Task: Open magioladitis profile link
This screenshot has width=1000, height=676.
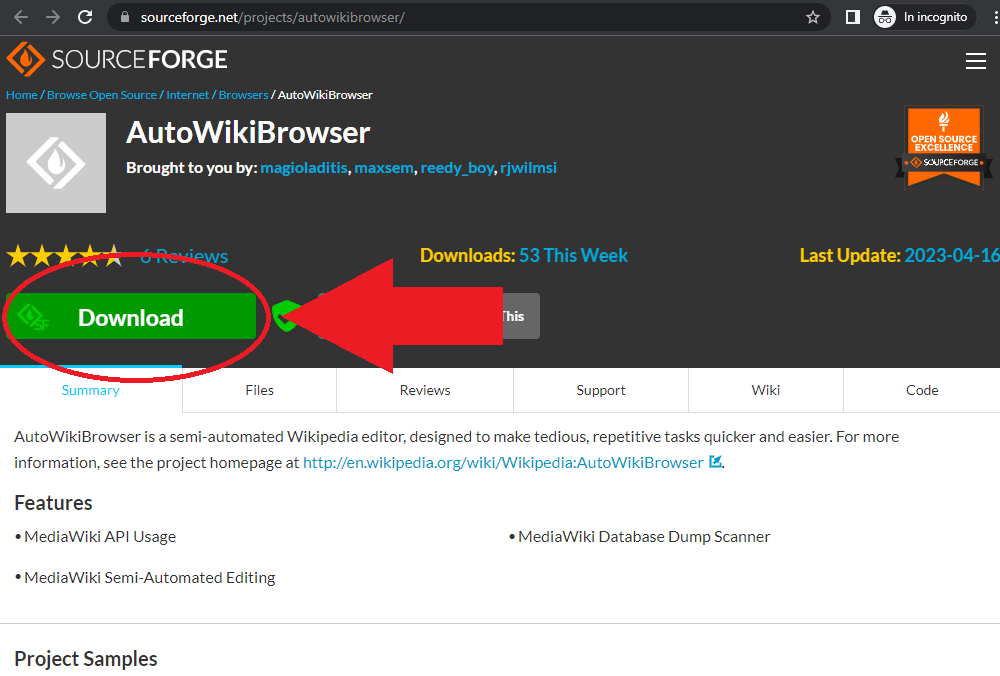Action: click(304, 168)
